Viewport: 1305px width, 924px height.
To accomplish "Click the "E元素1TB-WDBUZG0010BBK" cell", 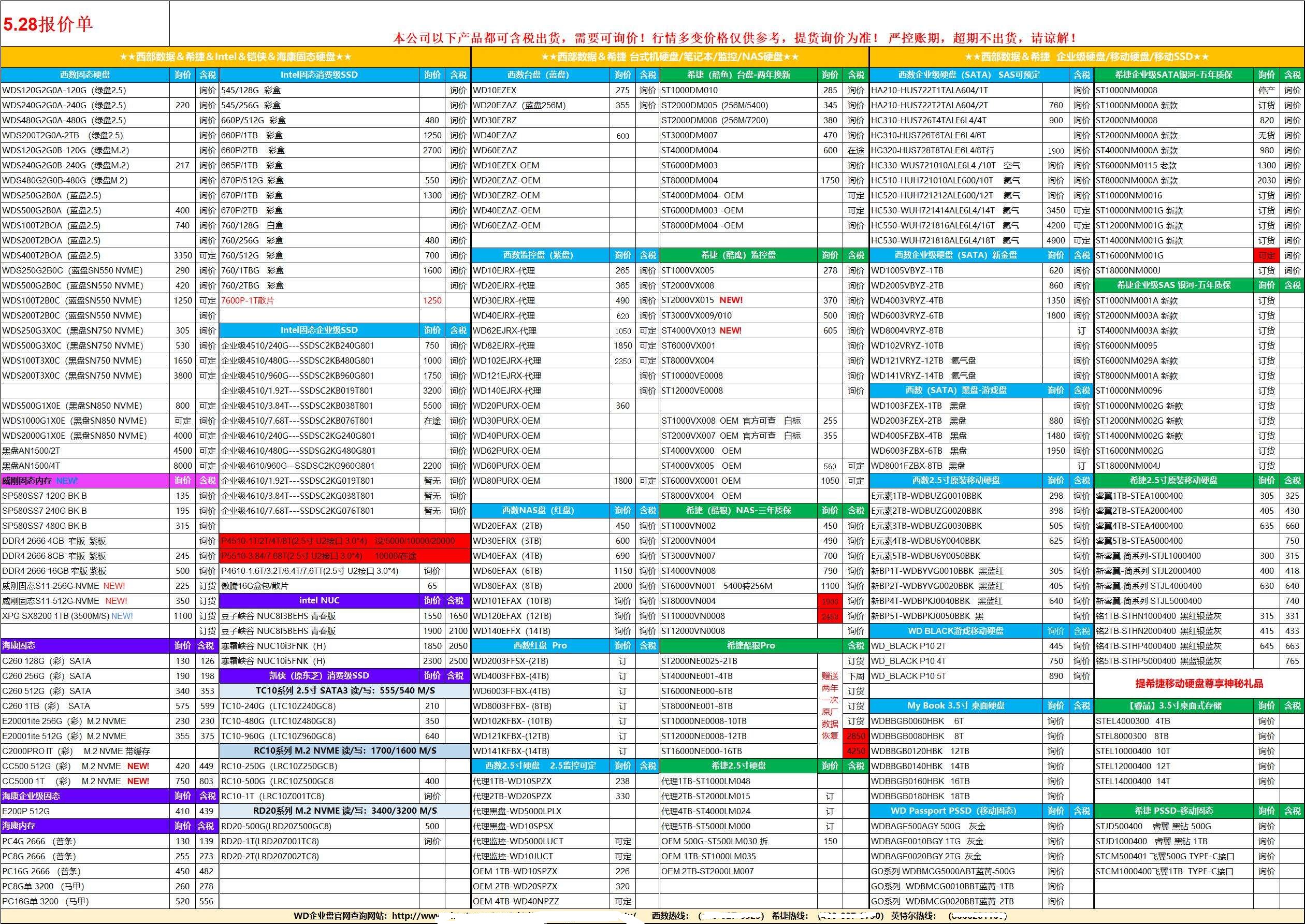I will tap(956, 496).
